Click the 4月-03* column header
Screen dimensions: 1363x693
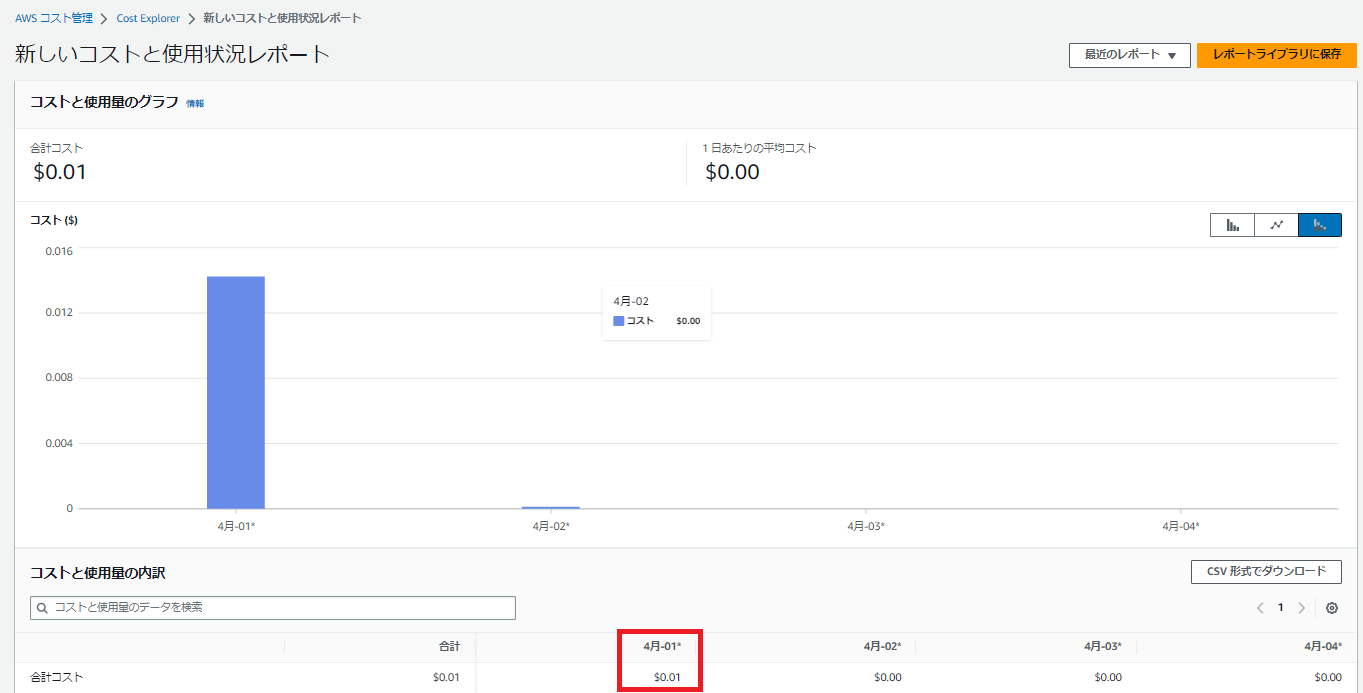tap(1102, 647)
